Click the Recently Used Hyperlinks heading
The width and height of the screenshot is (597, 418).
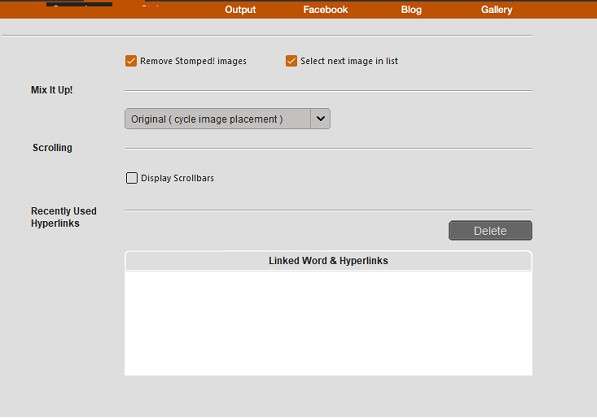tap(64, 217)
